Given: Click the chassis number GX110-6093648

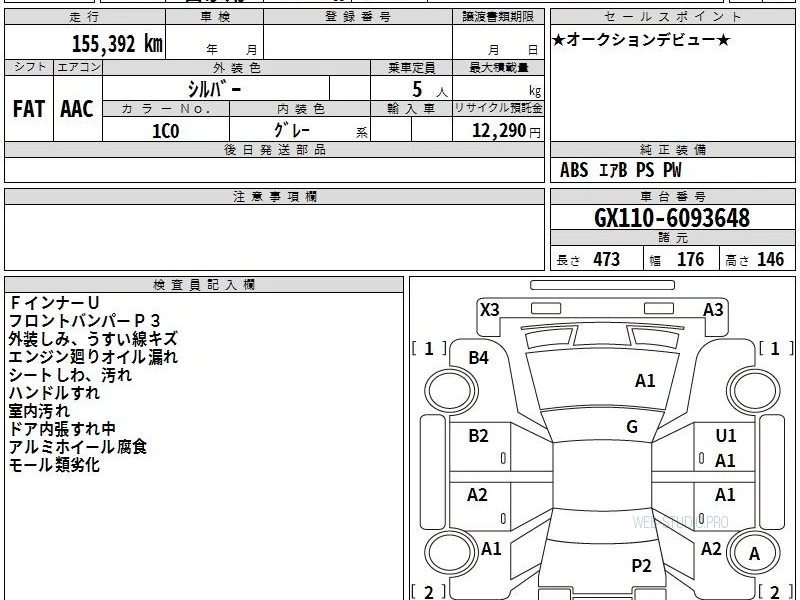Looking at the screenshot, I should coord(672,218).
